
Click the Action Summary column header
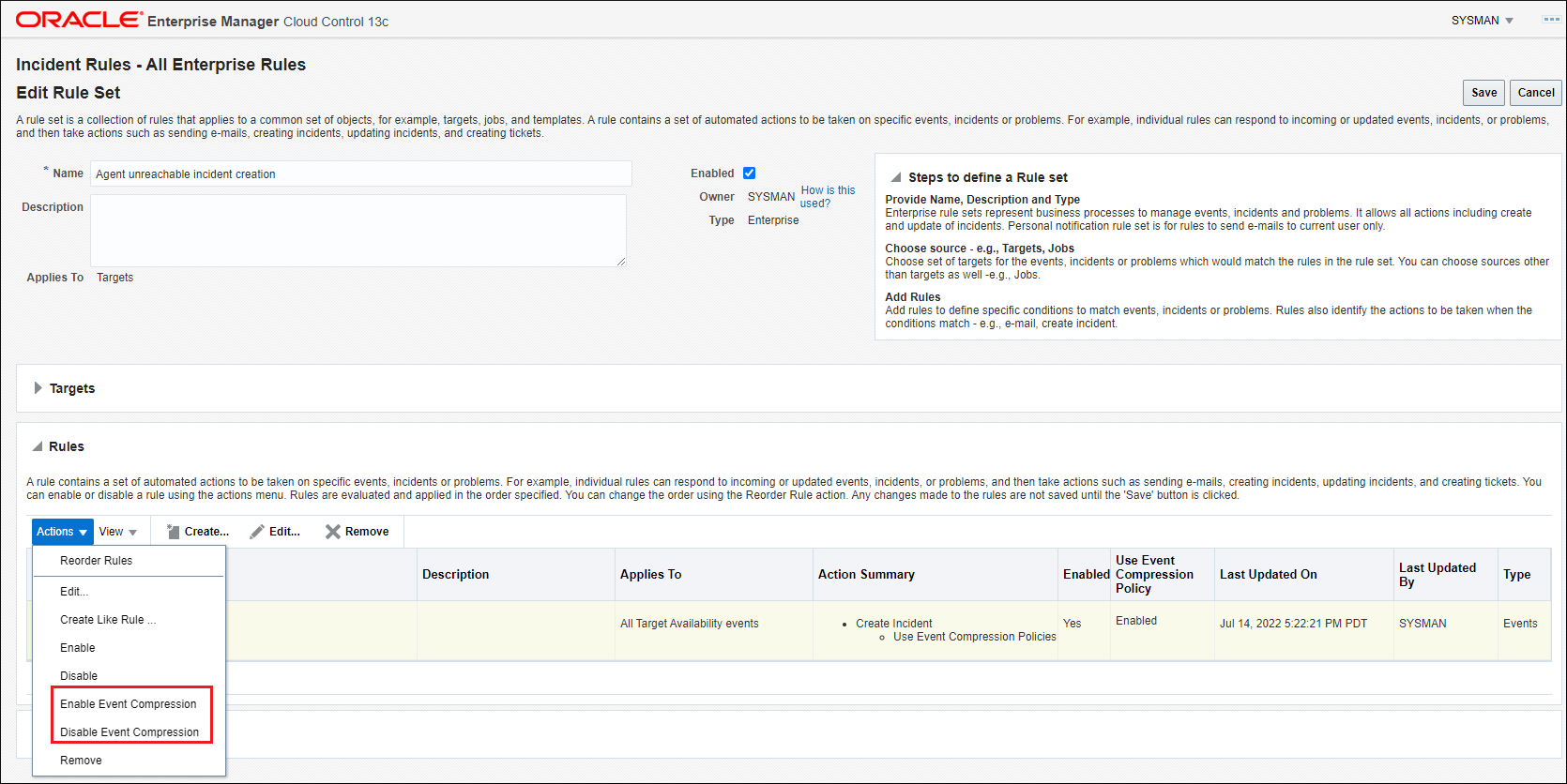tap(936, 575)
